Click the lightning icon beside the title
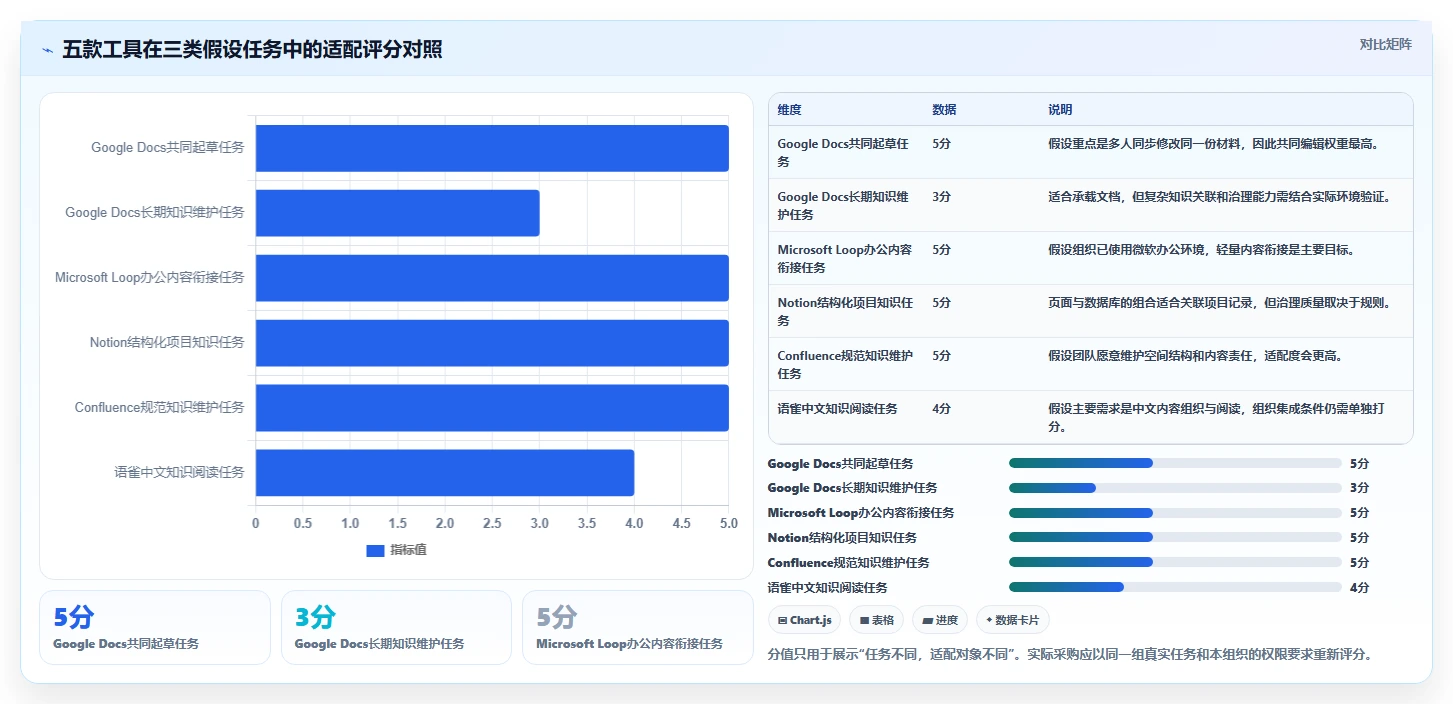This screenshot has width=1453, height=704. click(47, 50)
